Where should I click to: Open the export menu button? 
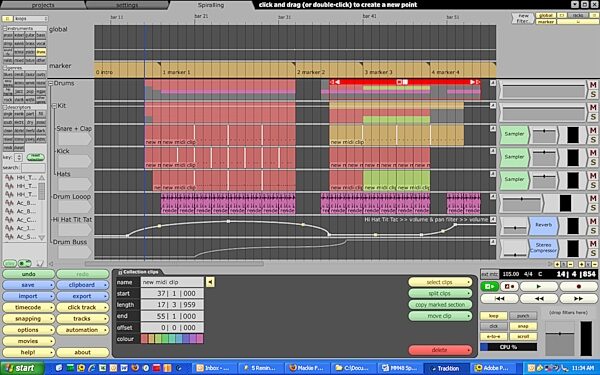(x=82, y=296)
